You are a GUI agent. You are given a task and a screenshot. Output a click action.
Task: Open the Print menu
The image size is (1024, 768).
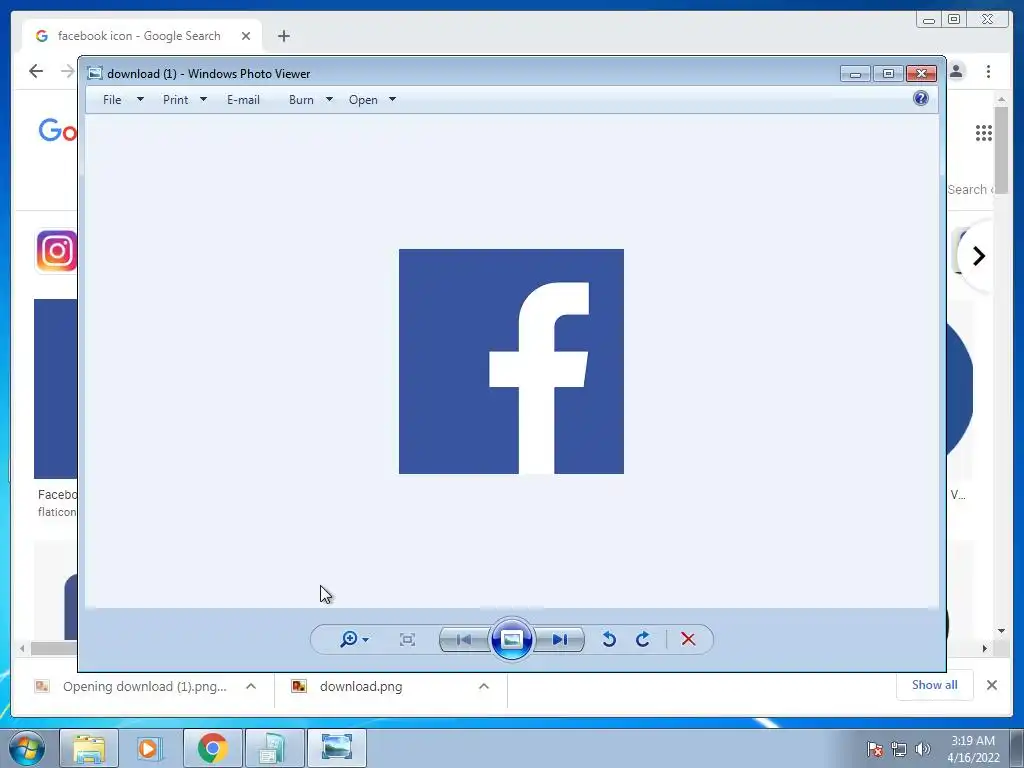point(175,100)
